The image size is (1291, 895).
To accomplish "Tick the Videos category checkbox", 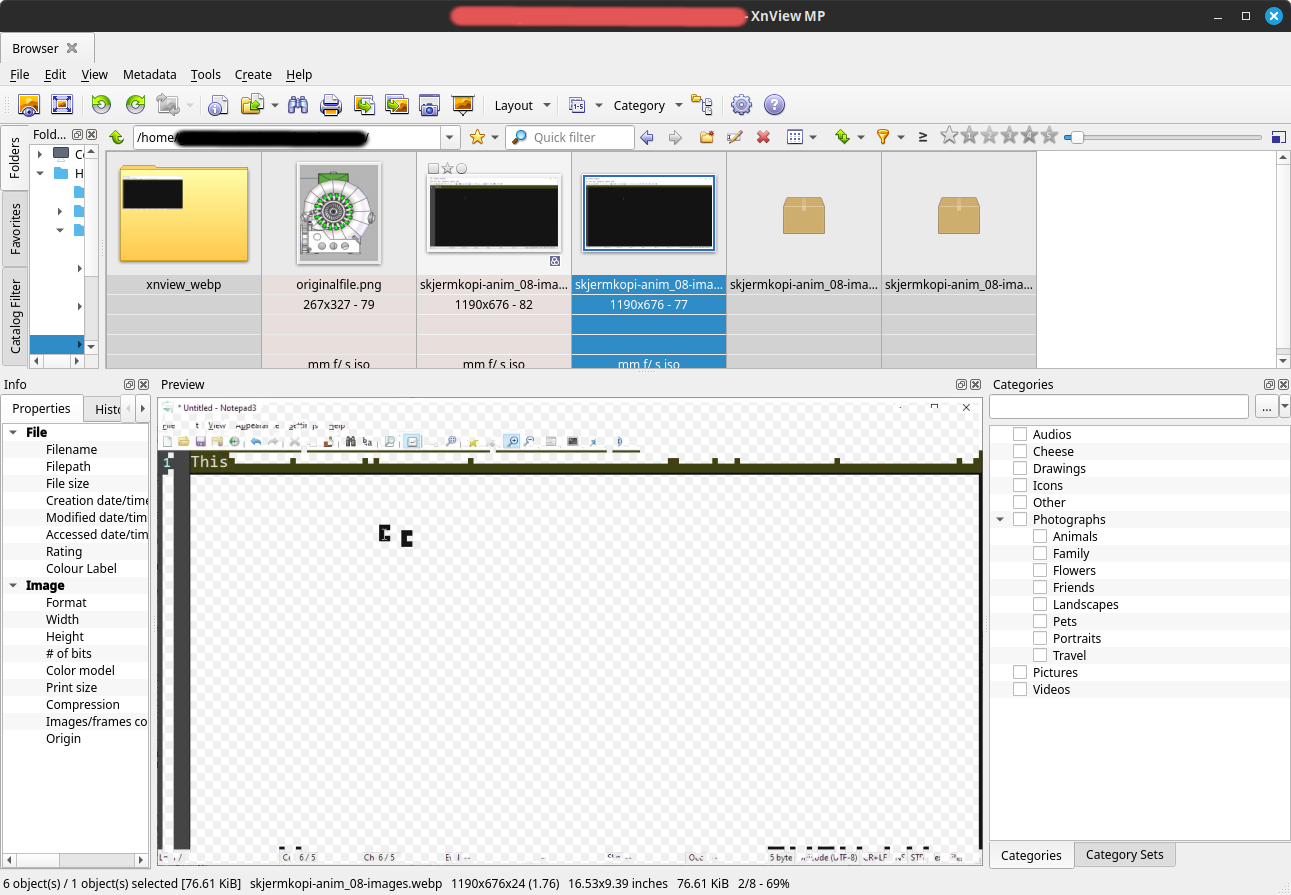I will (x=1020, y=689).
